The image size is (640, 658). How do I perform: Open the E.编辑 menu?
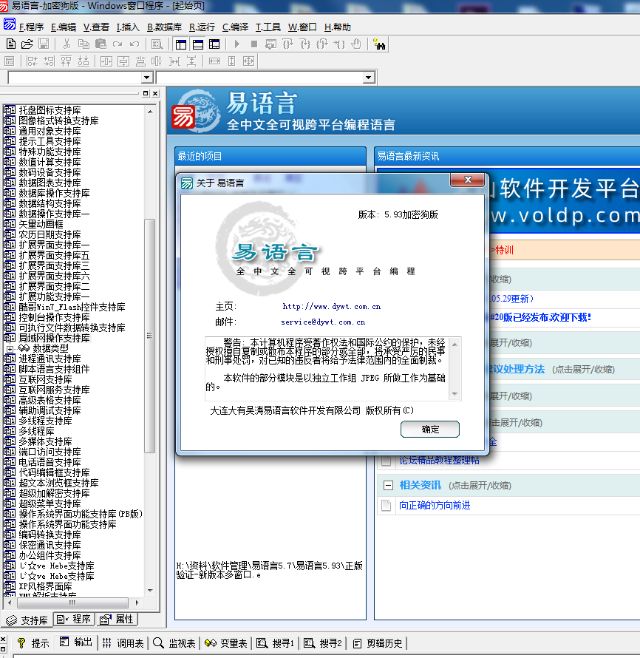coord(63,27)
